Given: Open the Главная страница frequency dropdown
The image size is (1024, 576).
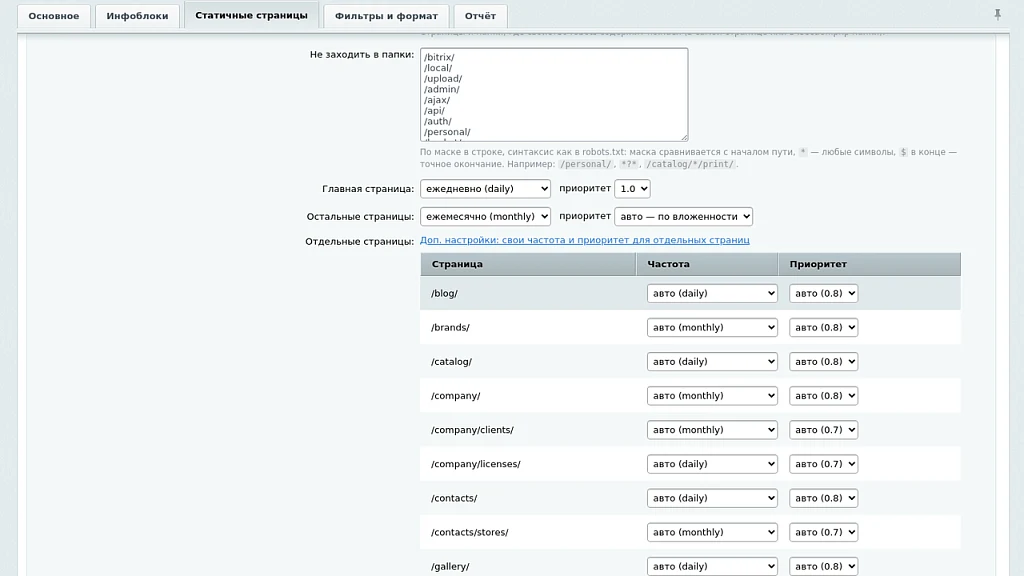Looking at the screenshot, I should [485, 189].
